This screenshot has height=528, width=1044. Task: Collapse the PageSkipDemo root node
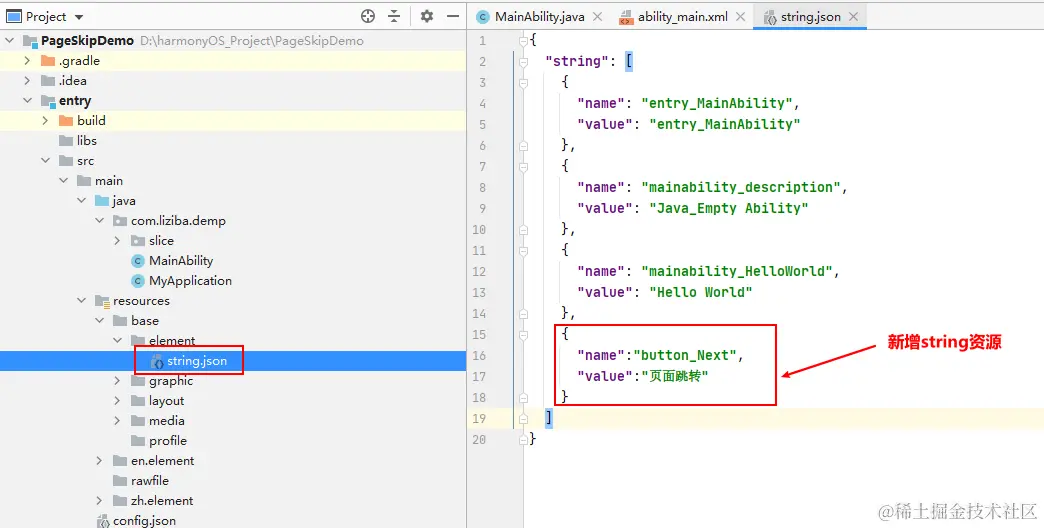click(9, 41)
